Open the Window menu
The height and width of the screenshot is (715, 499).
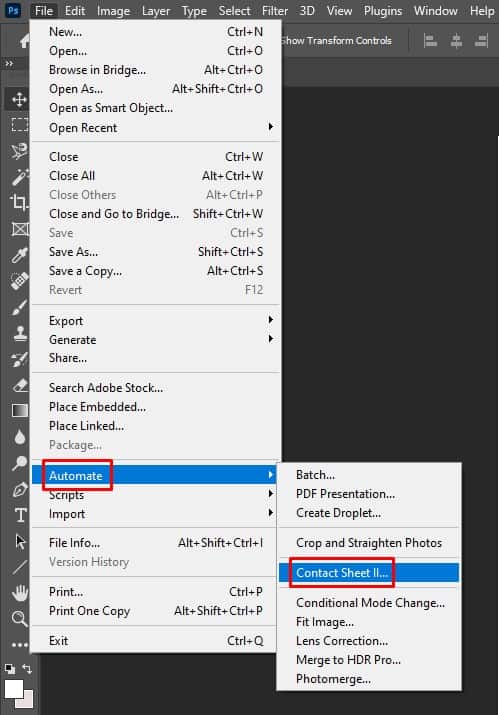coord(435,10)
